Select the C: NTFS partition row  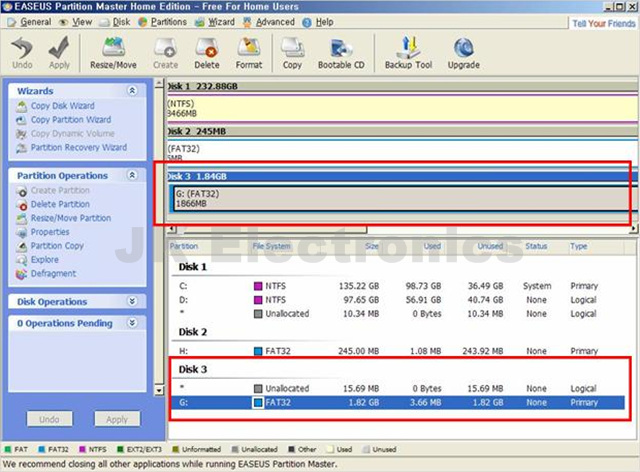click(x=397, y=286)
